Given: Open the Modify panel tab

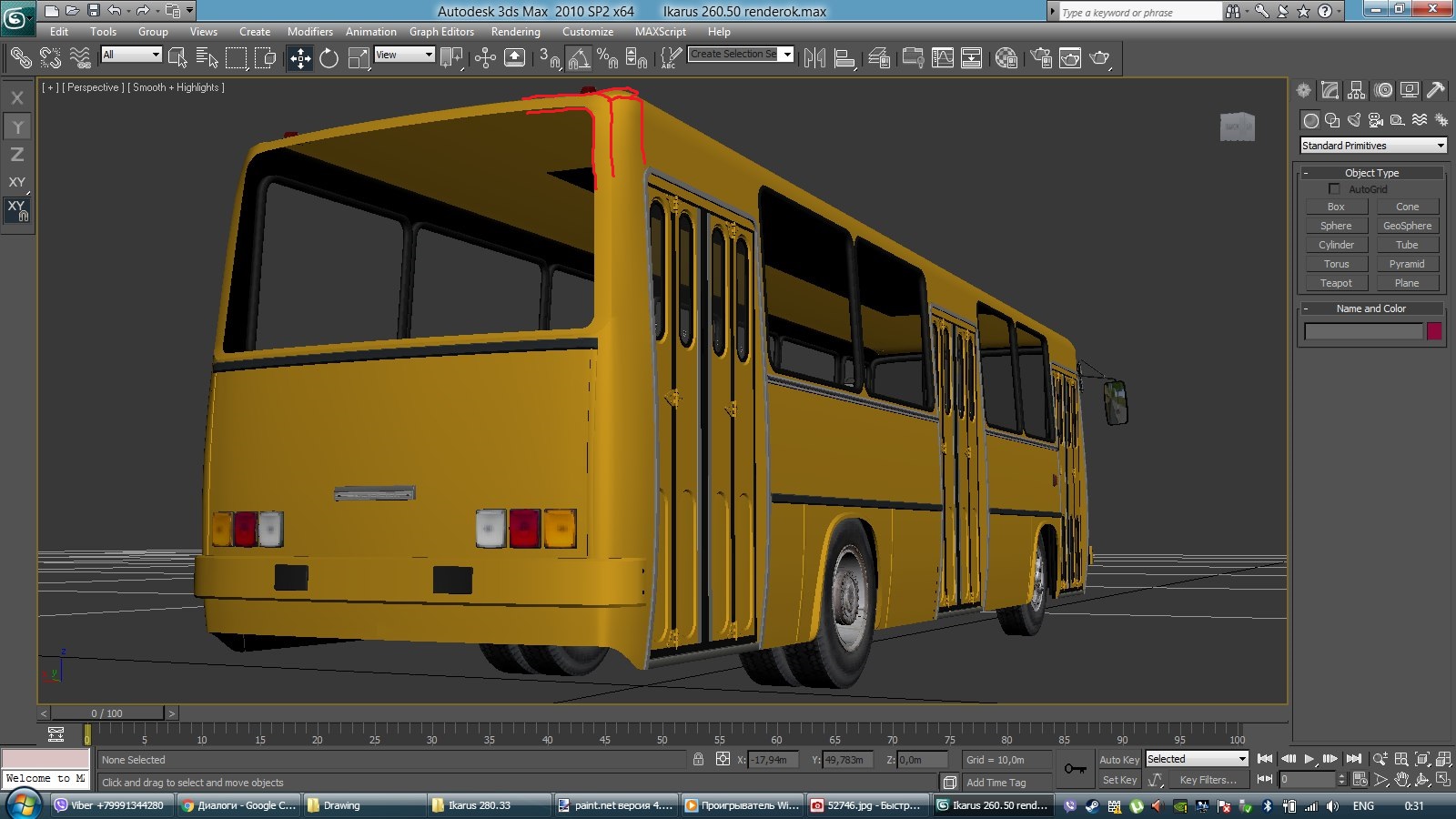Looking at the screenshot, I should 1330,90.
